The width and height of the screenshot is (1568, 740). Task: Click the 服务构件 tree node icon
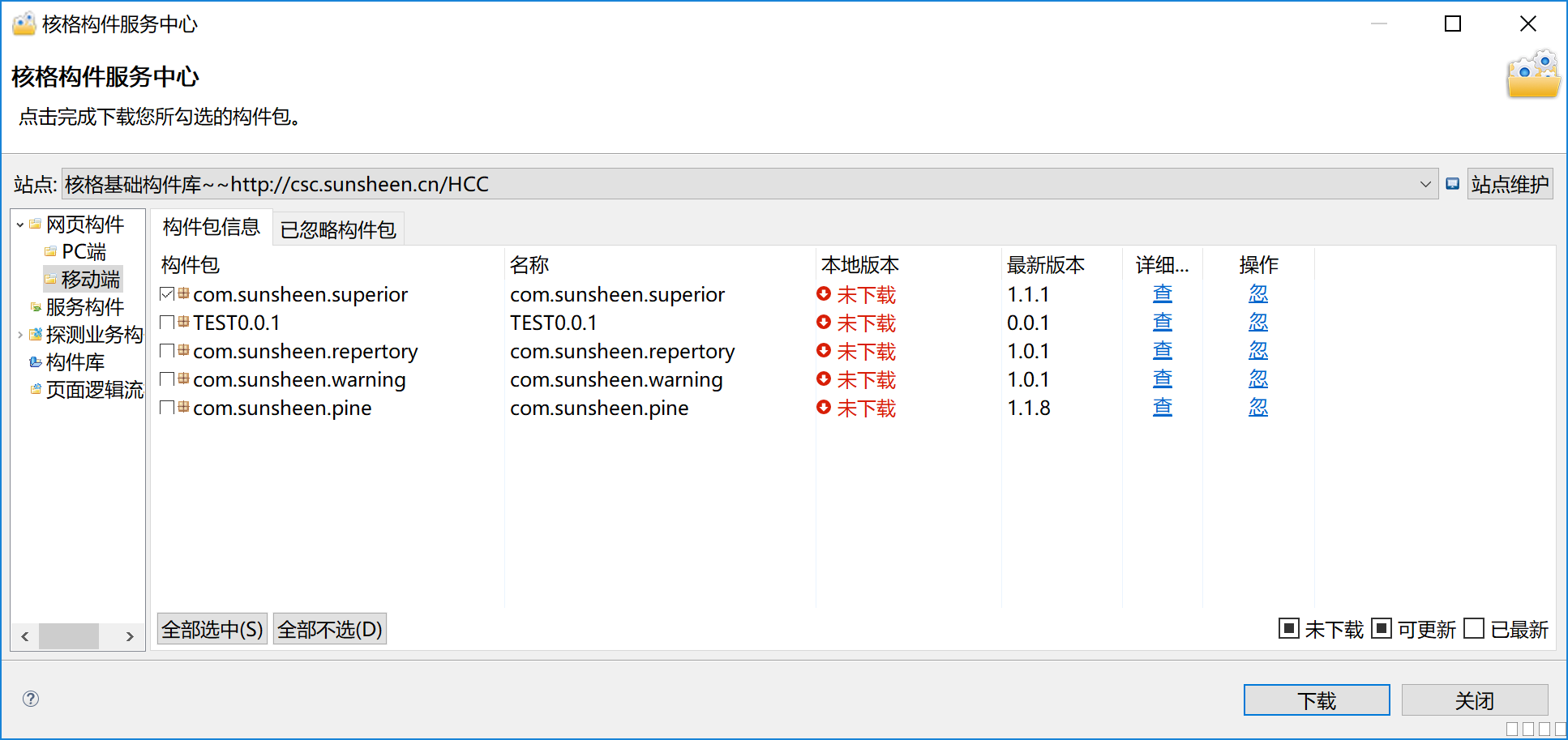(35, 307)
